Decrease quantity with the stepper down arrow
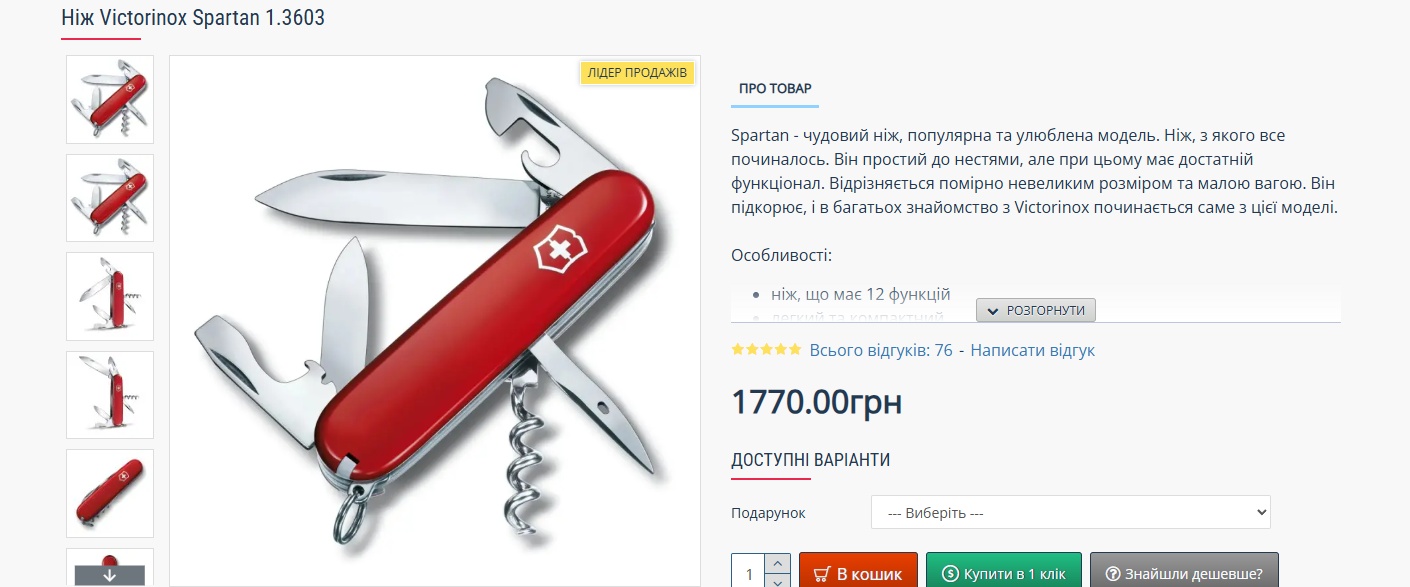Image resolution: width=1410 pixels, height=587 pixels. pyautogui.click(x=778, y=581)
